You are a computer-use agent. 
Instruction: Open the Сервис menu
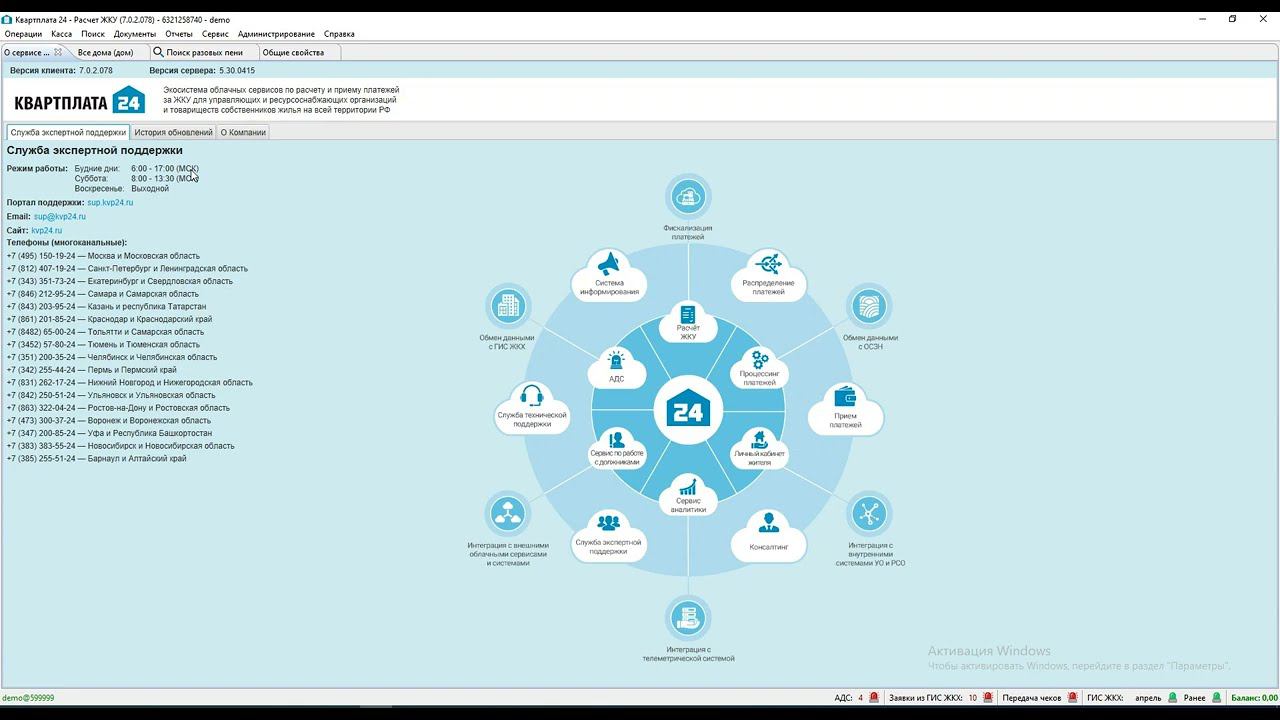click(215, 34)
